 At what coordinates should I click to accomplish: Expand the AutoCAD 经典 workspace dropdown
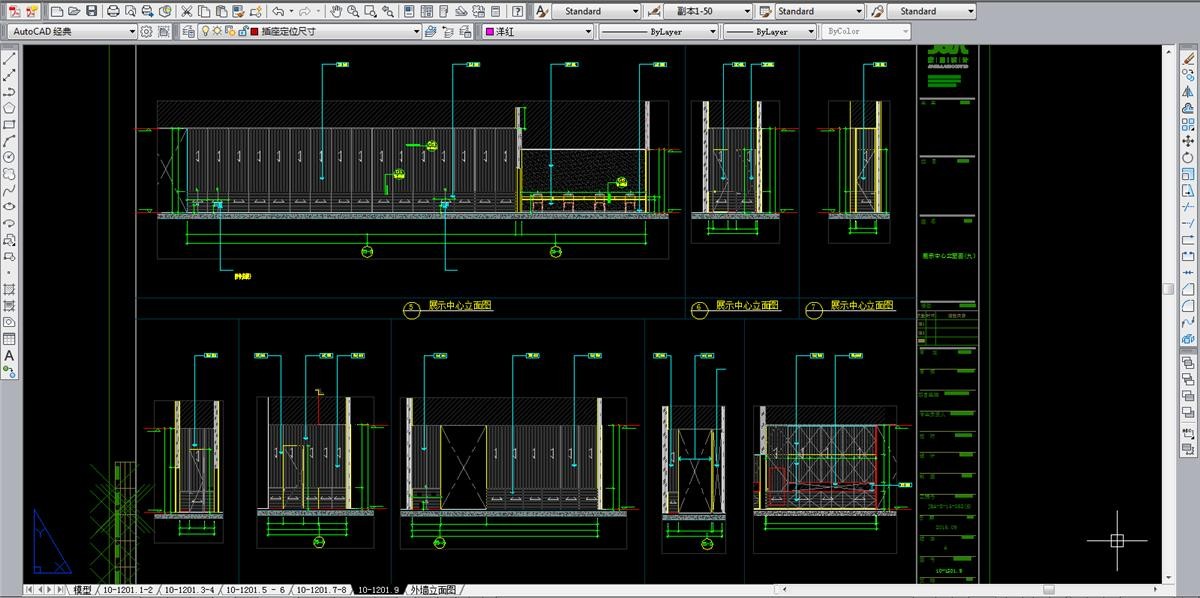(x=132, y=31)
